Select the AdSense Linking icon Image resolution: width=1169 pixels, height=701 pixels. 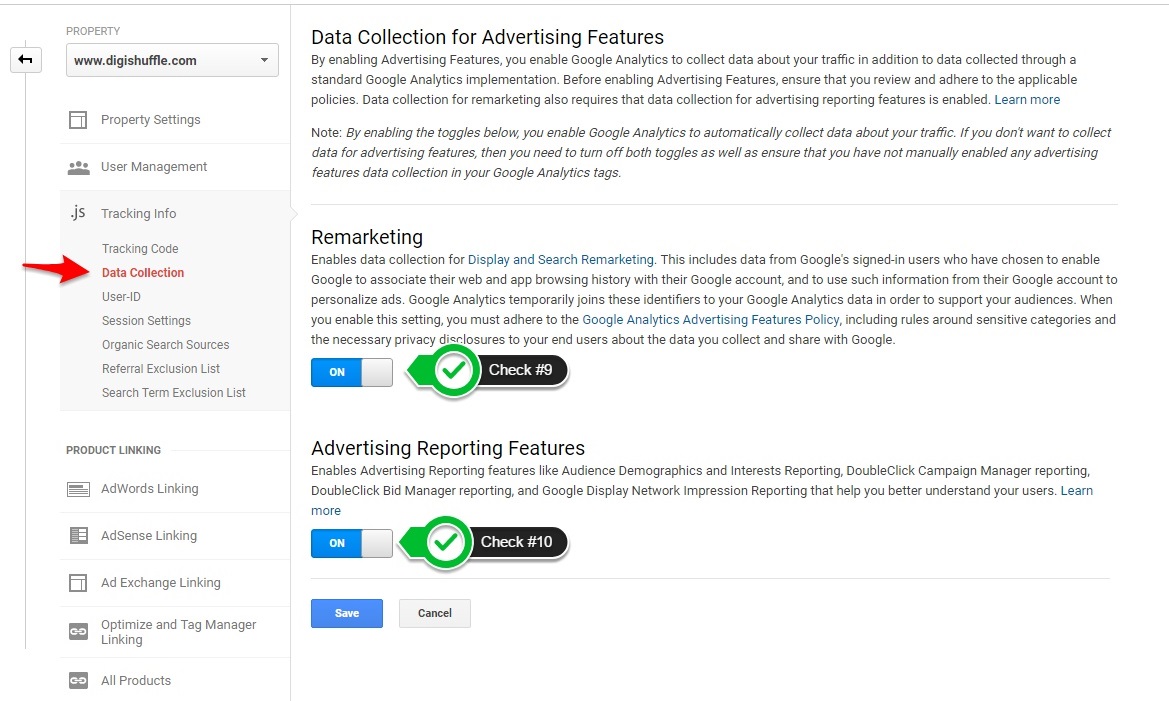click(79, 535)
